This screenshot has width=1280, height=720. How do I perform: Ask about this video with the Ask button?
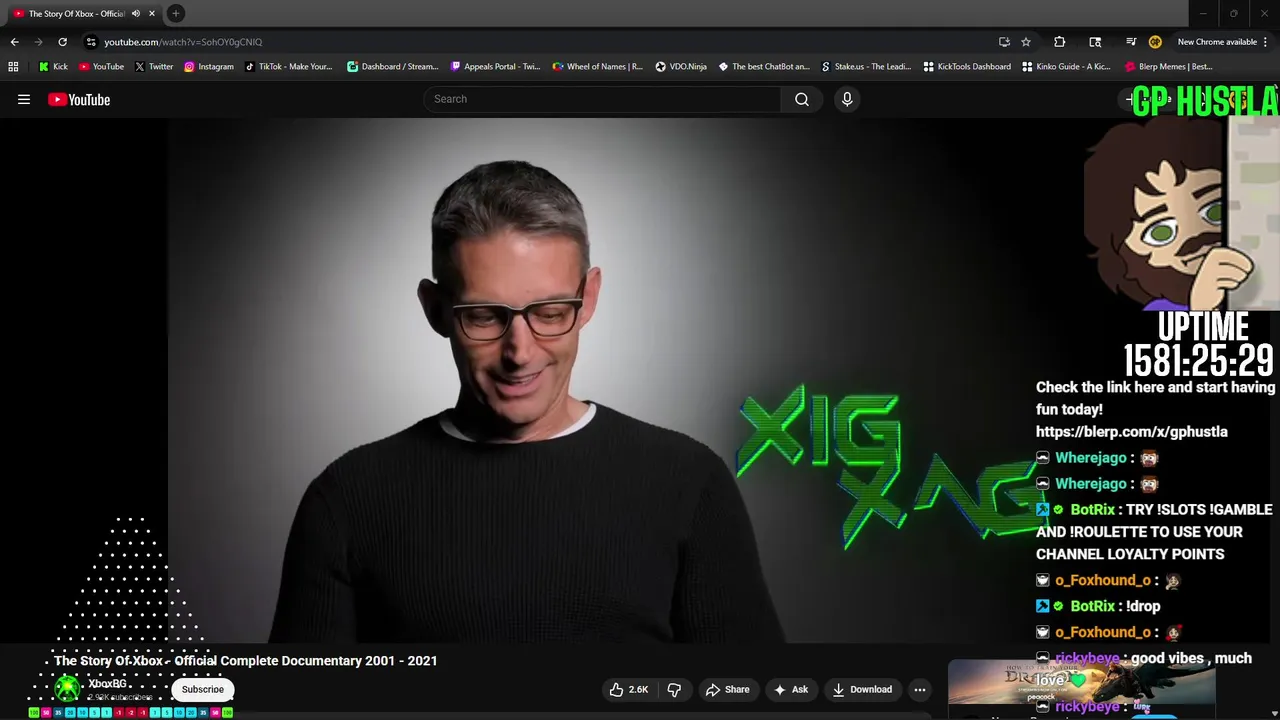coord(790,689)
